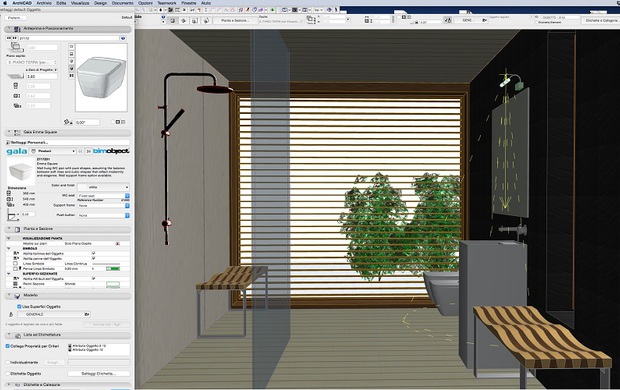Toggle the Individualmente checkbox
620x390 pixels.
coord(8,362)
